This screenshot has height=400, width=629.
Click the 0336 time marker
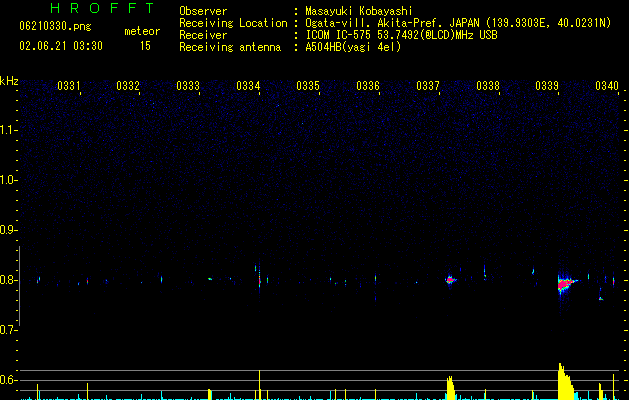pyautogui.click(x=368, y=86)
